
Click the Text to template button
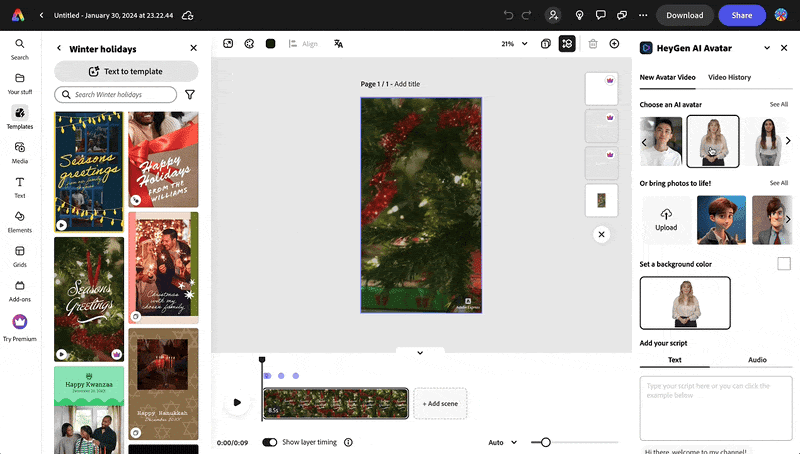(x=126, y=71)
